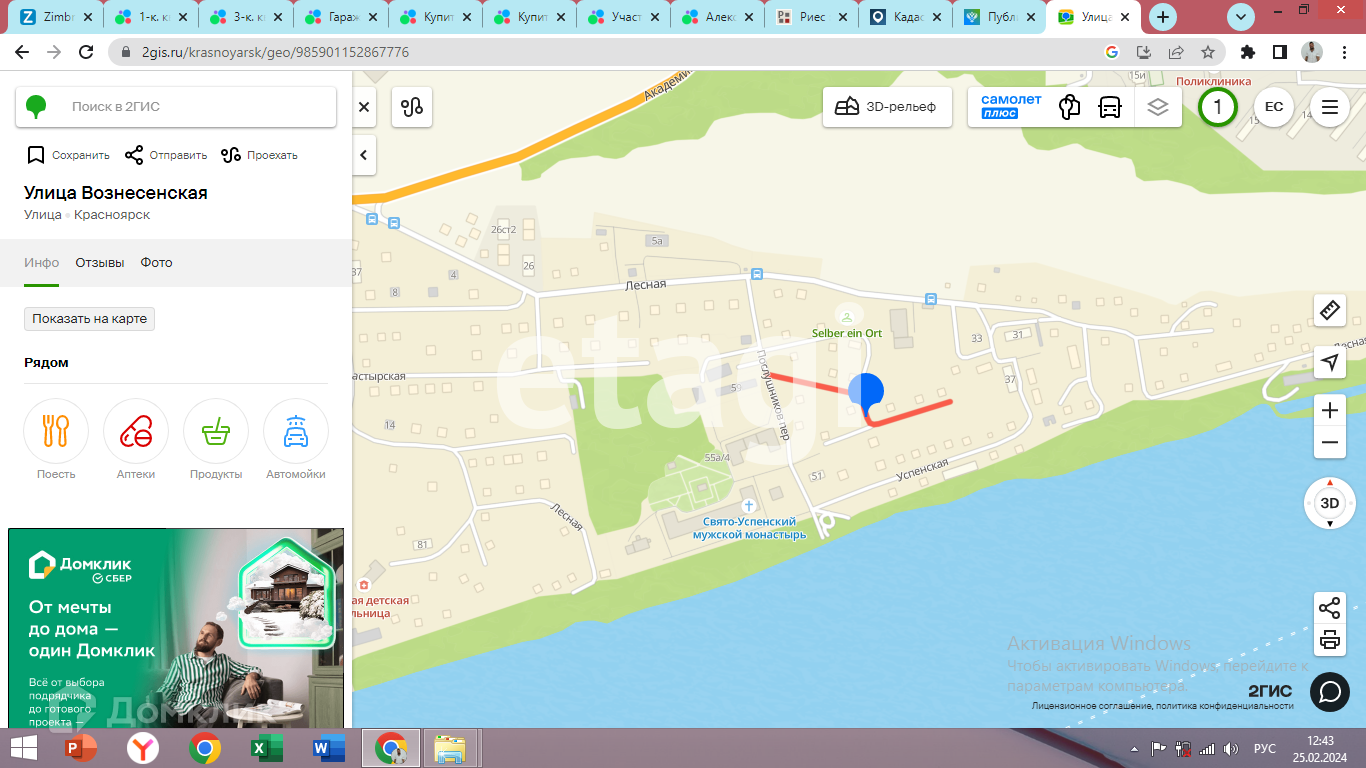Viewport: 1366px width, 768px height.
Task: Open PowerPoint from the taskbar
Action: click(80, 748)
